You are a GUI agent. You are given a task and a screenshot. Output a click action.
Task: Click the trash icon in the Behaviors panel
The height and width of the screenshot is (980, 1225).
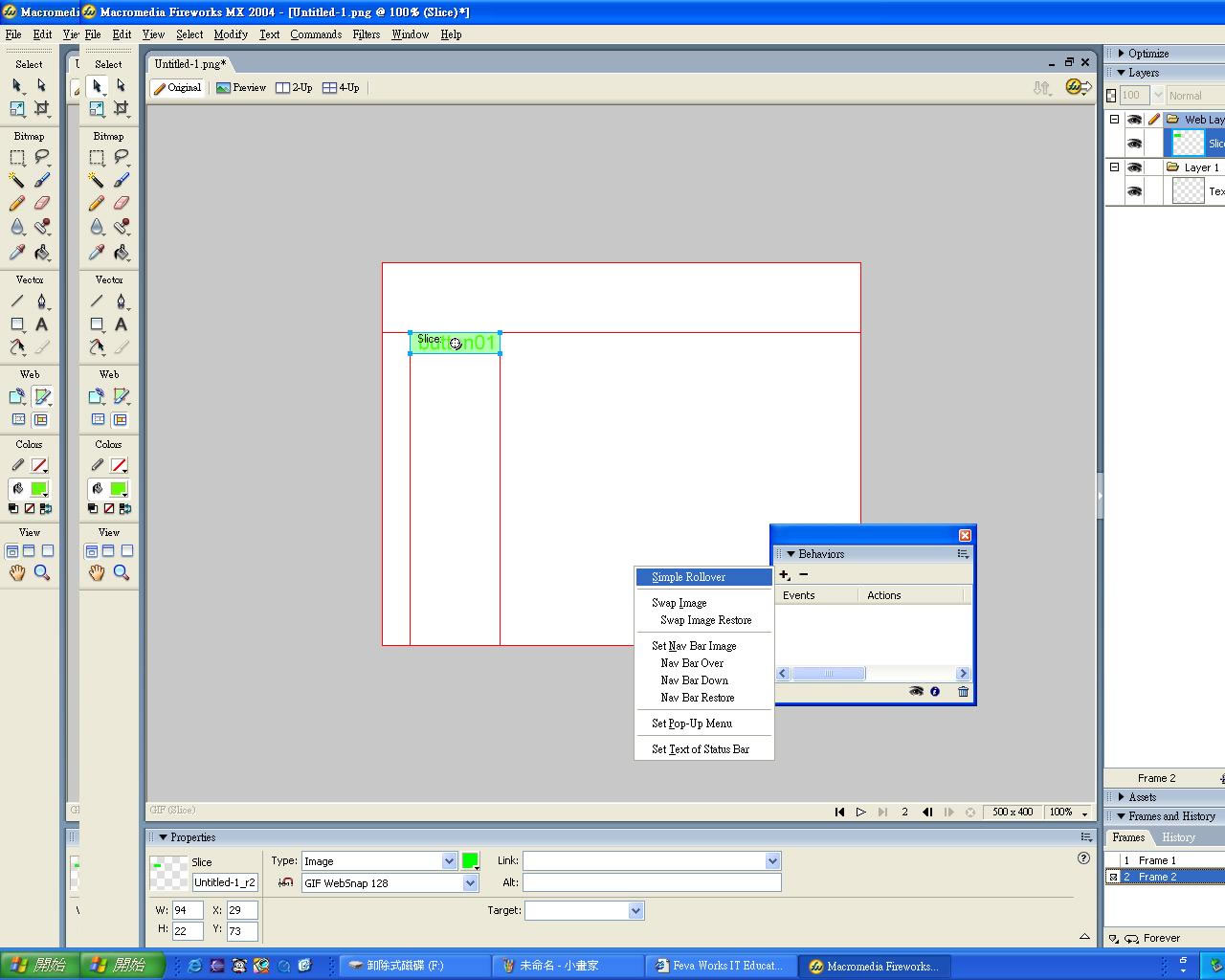(963, 691)
